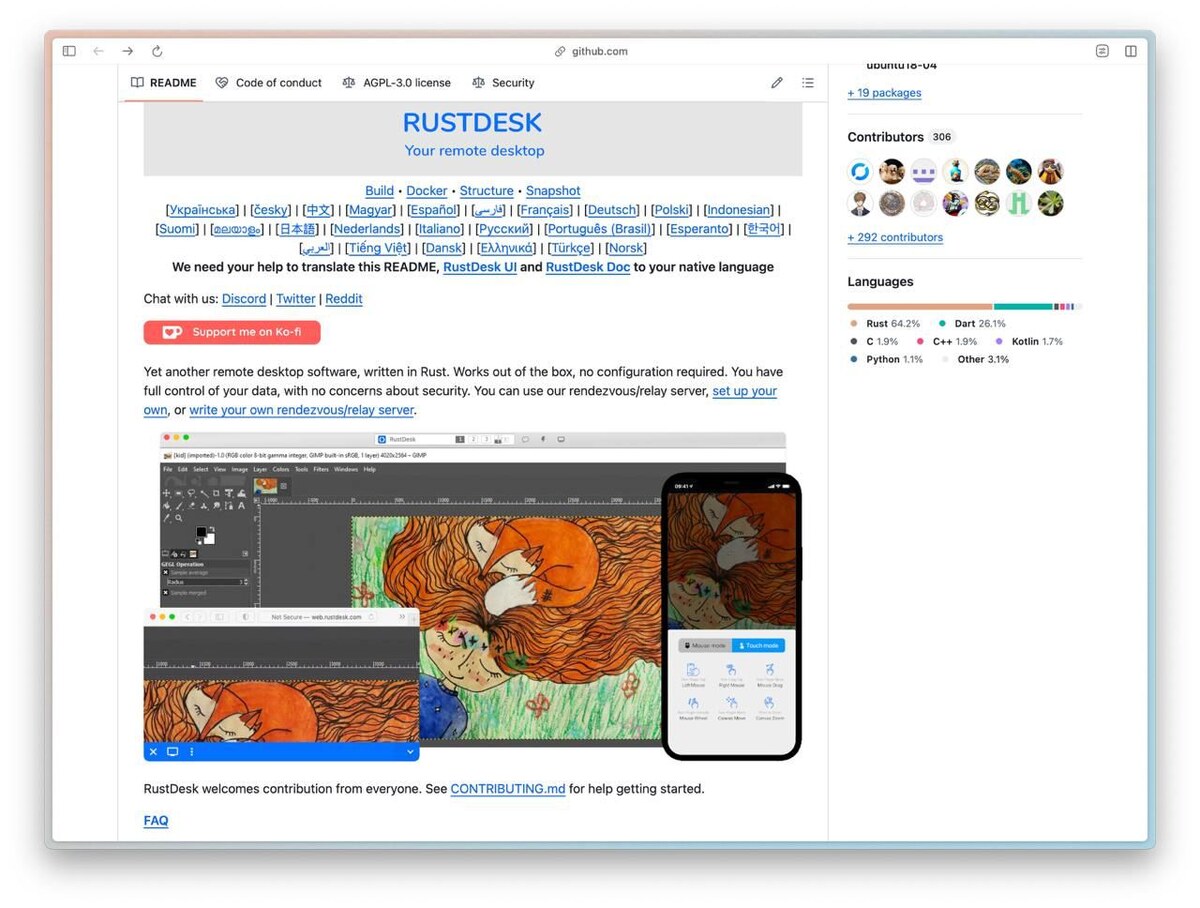Open the Esperanto translation link

699,229
